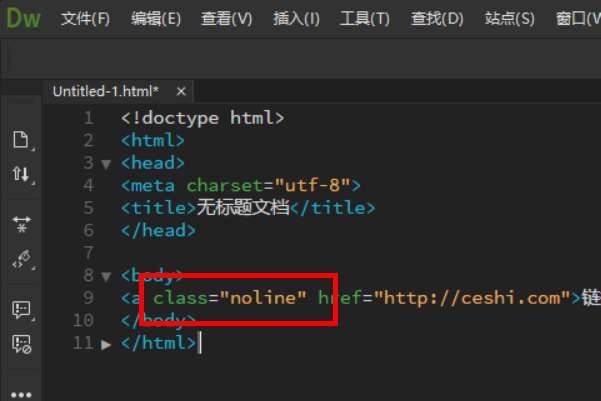Expand the folded code on line 11
Image resolution: width=601 pixels, height=401 pixels.
pyautogui.click(x=106, y=344)
